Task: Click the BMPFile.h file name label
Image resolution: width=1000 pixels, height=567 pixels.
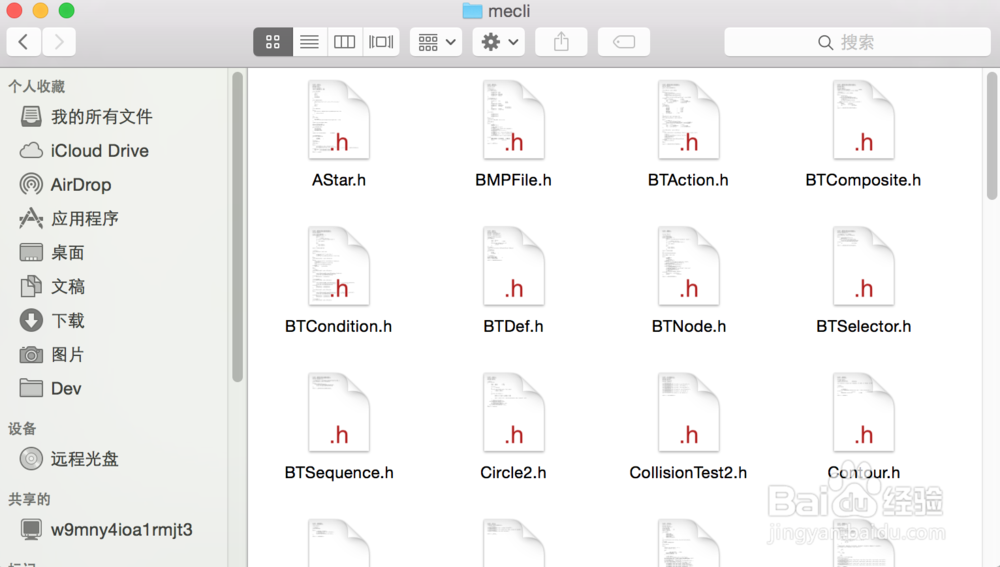Action: (x=513, y=180)
